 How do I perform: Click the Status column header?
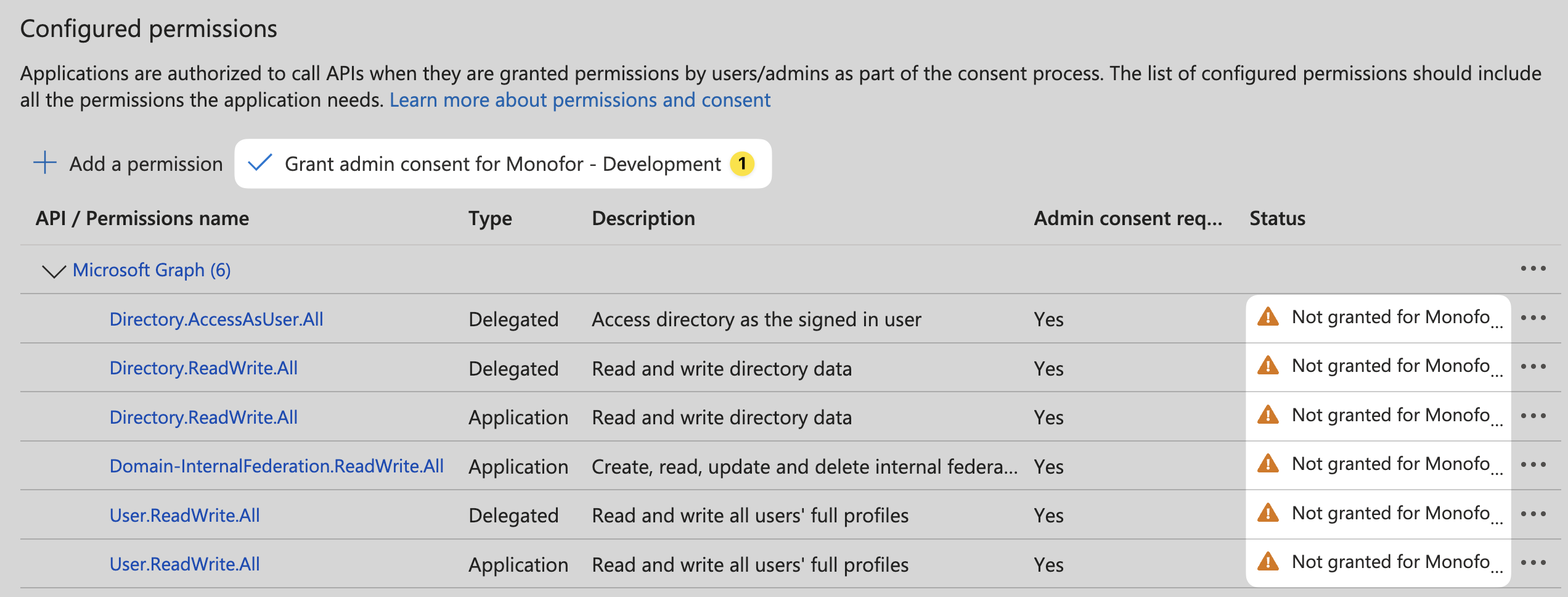(x=1277, y=218)
